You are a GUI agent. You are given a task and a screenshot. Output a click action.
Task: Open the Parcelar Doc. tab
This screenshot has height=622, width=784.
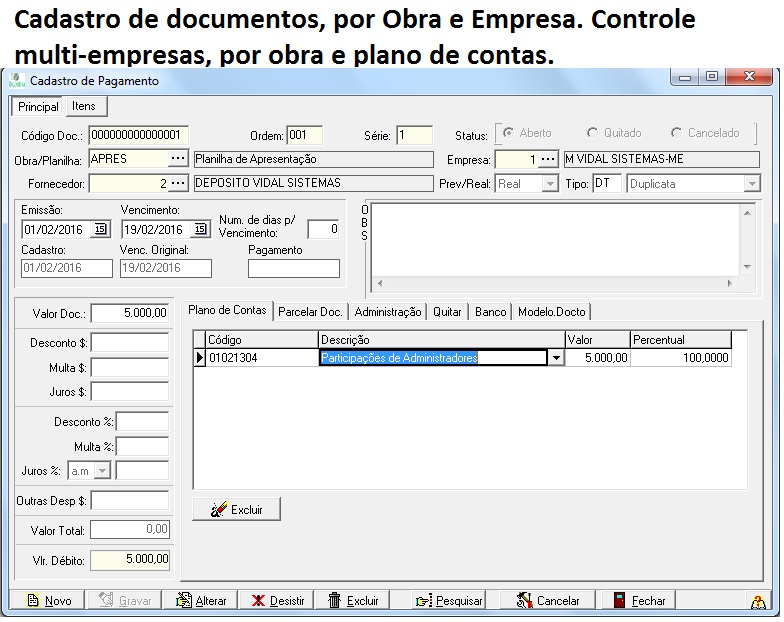[x=310, y=312]
